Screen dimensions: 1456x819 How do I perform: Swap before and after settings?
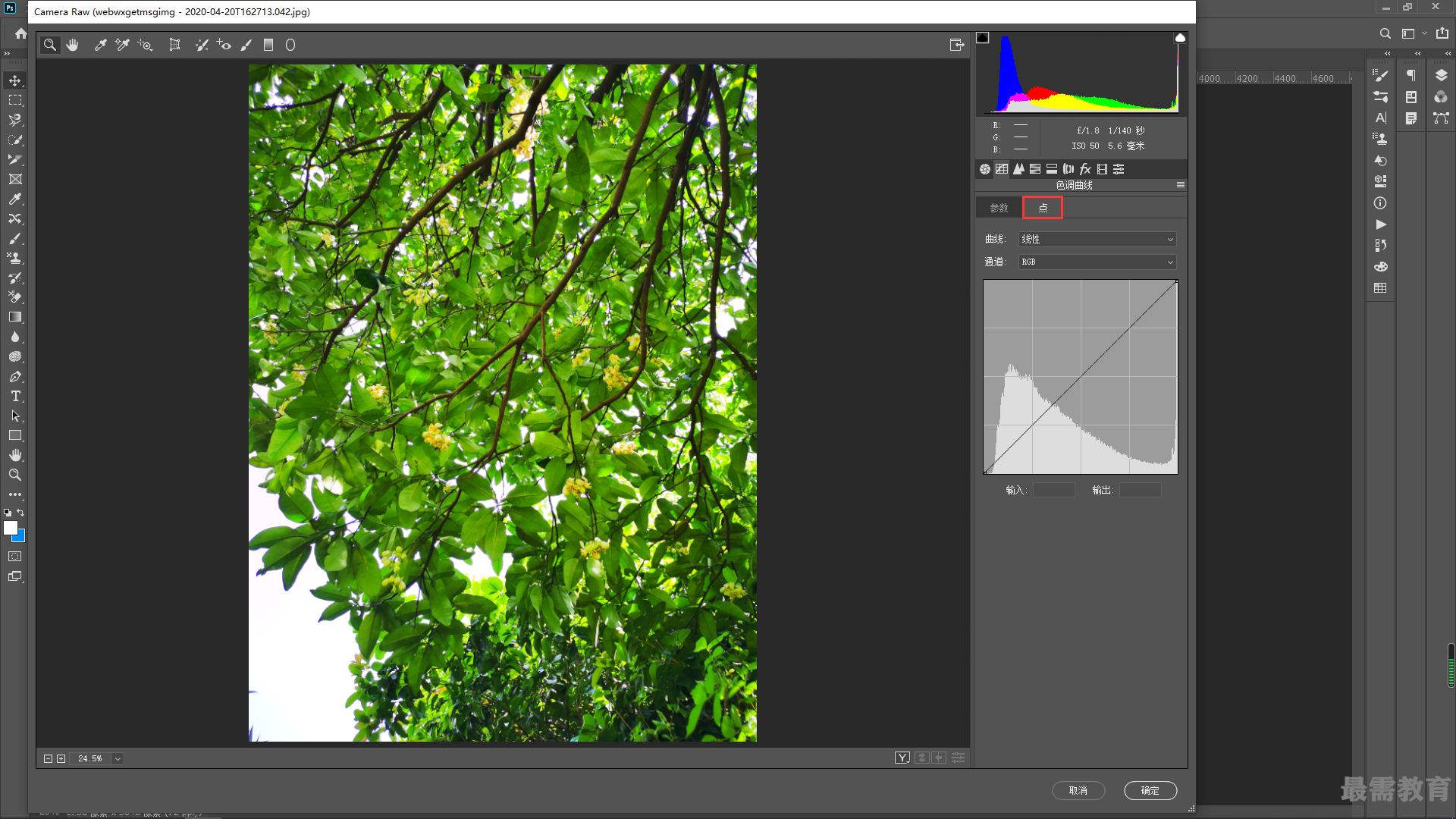point(922,758)
